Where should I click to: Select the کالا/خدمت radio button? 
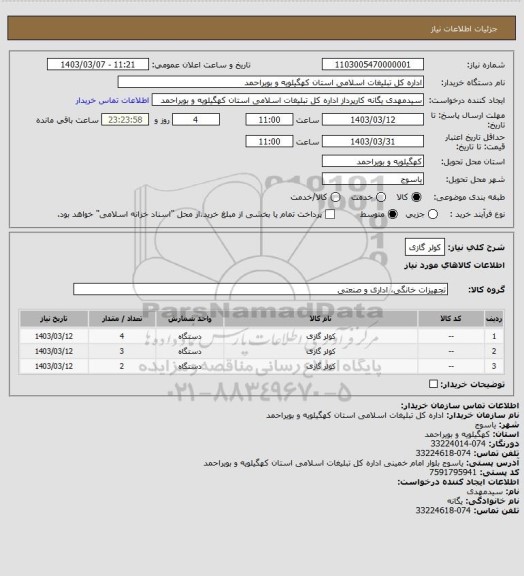click(335, 197)
